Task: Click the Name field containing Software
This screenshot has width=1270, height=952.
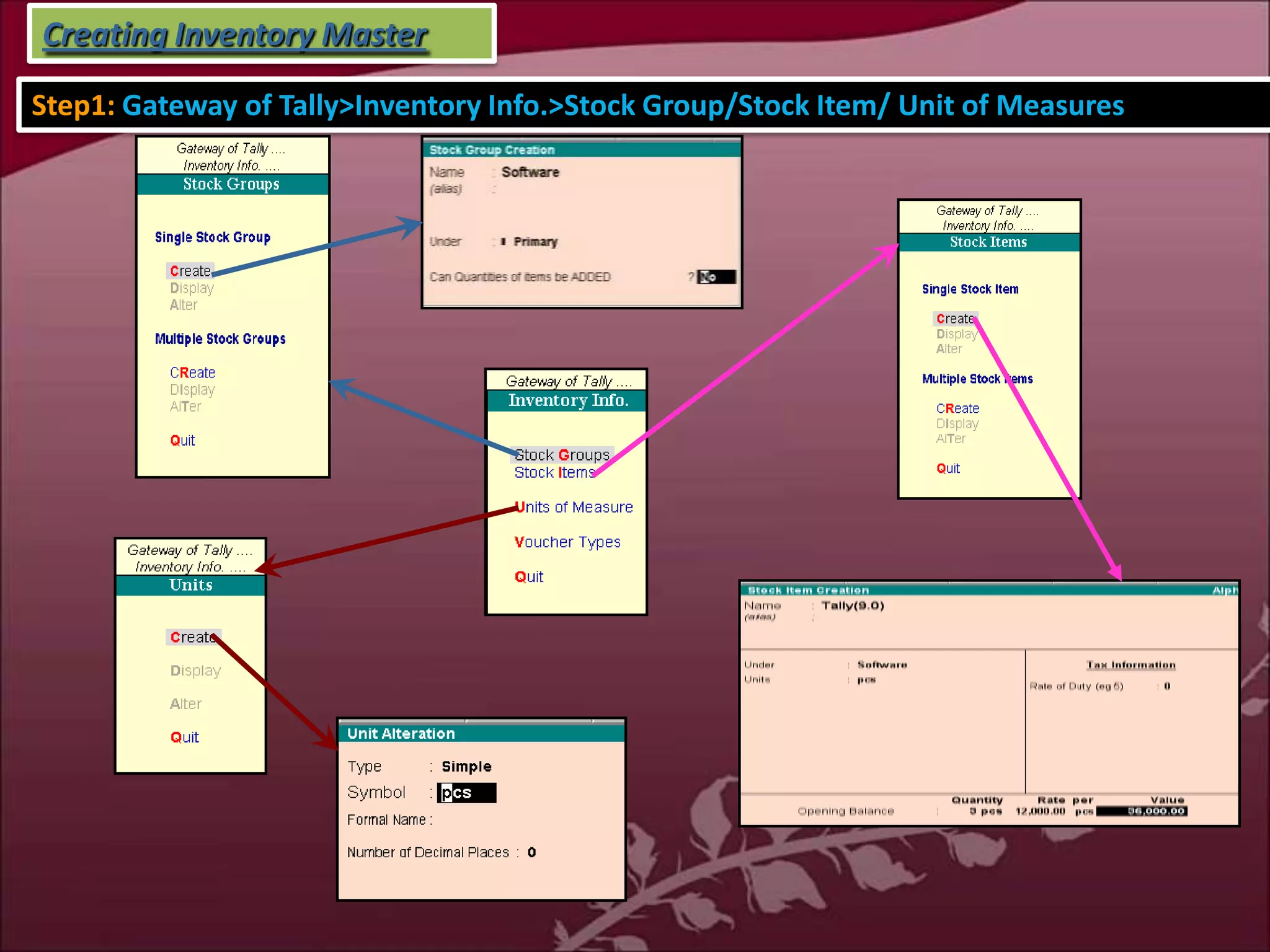Action: coord(530,172)
